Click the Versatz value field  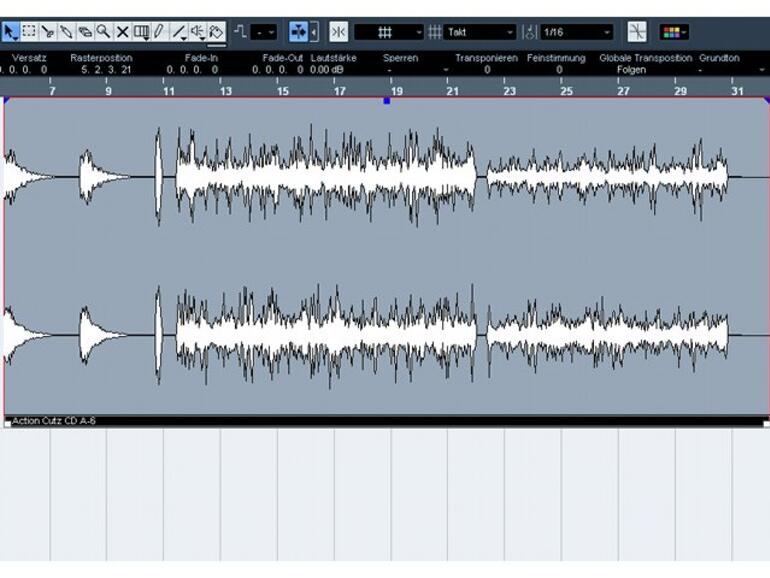tap(24, 70)
